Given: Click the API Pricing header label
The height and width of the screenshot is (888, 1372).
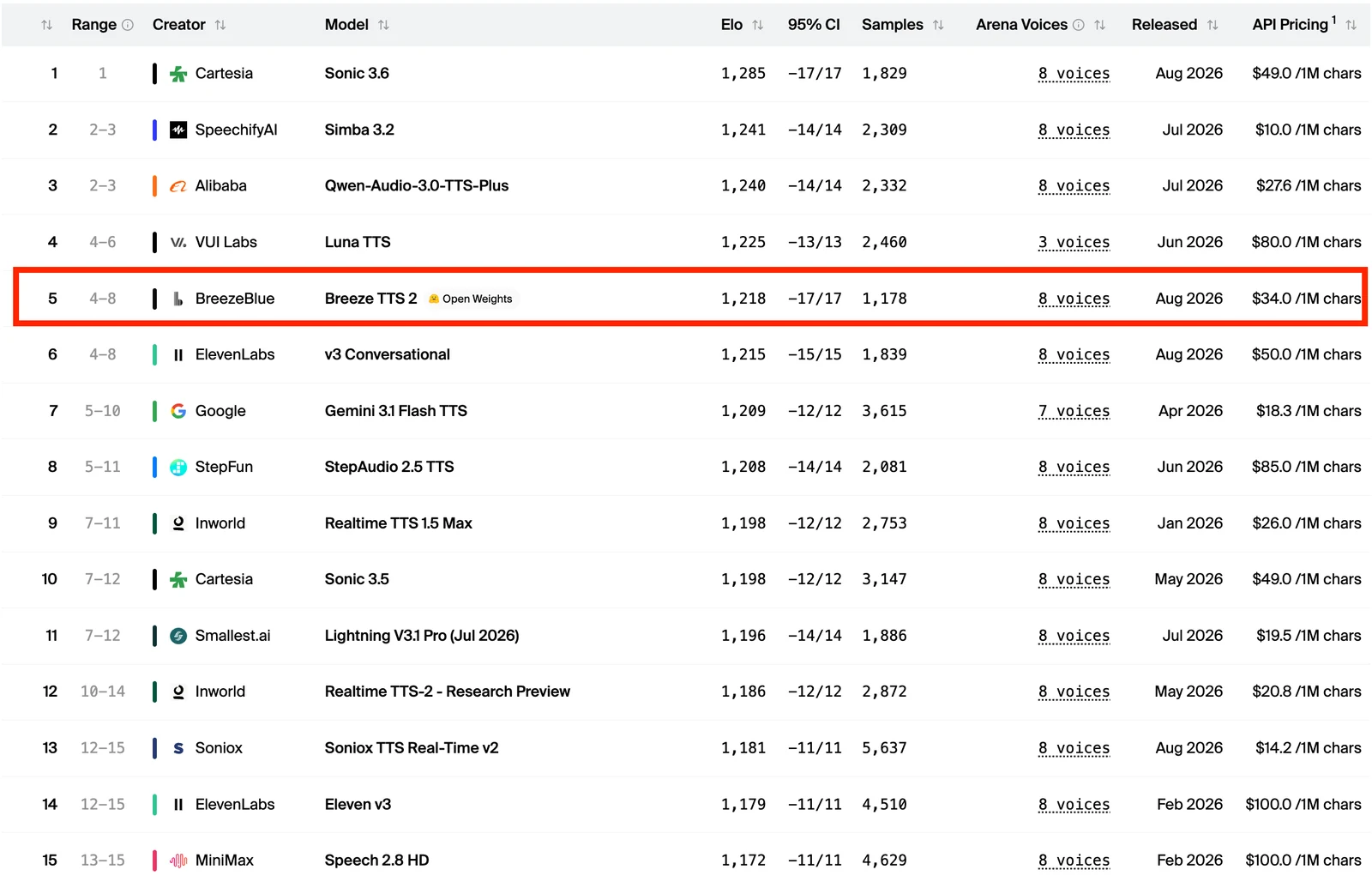Looking at the screenshot, I should (x=1291, y=25).
